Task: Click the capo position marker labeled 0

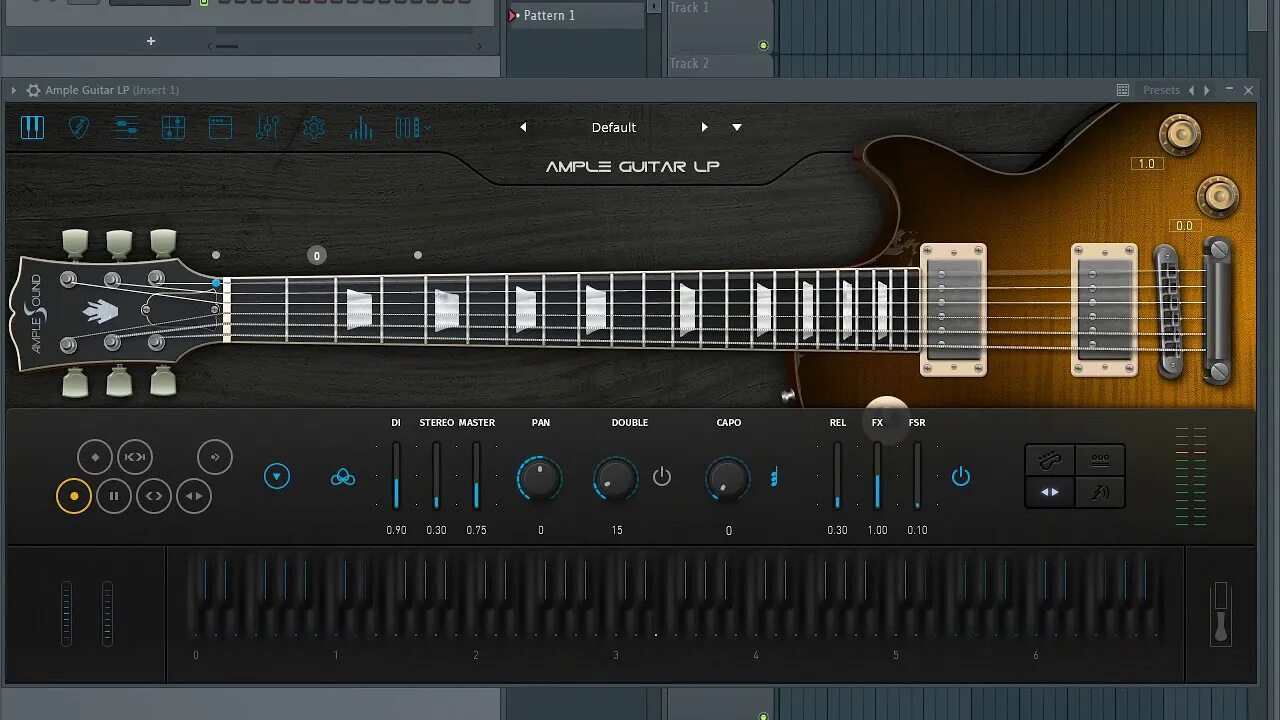Action: tap(317, 256)
